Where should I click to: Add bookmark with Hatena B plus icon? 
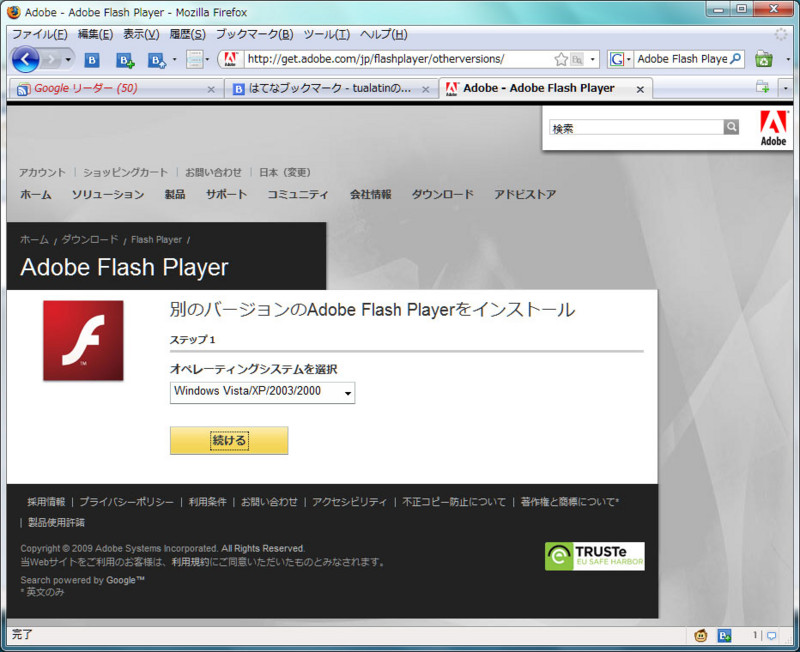coord(125,61)
